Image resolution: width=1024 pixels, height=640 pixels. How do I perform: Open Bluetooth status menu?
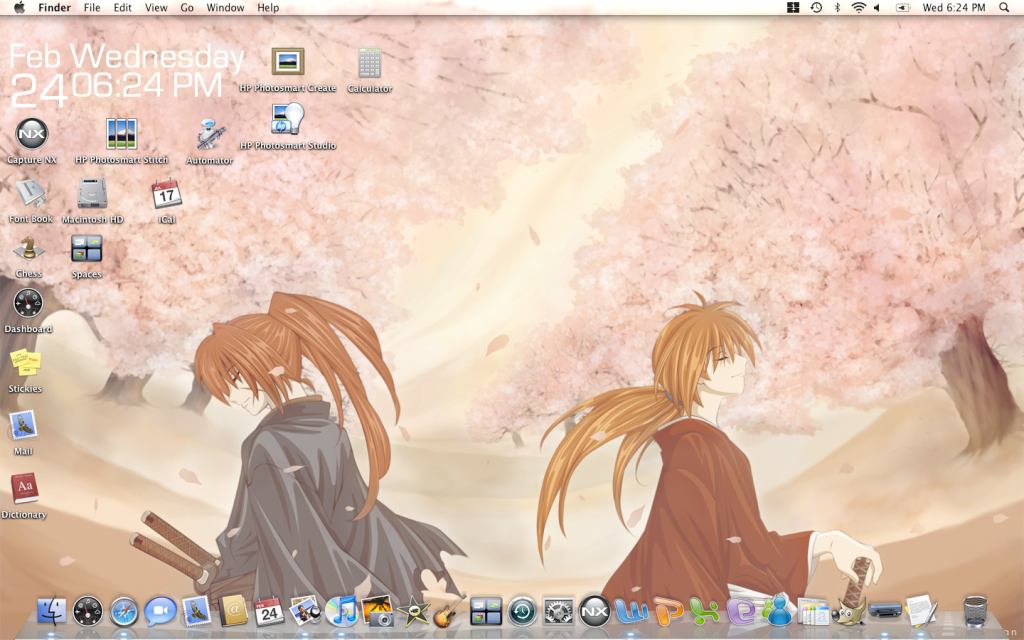[x=837, y=8]
